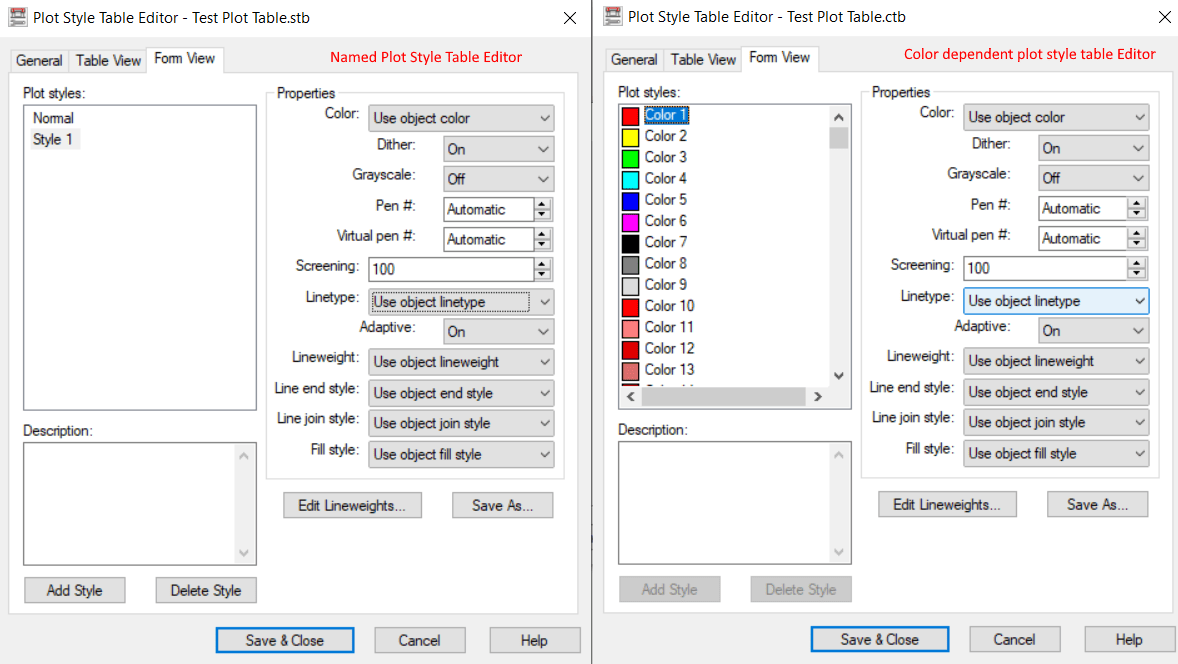Select the green Color 3 swatch
This screenshot has height=664, width=1178.
630,158
